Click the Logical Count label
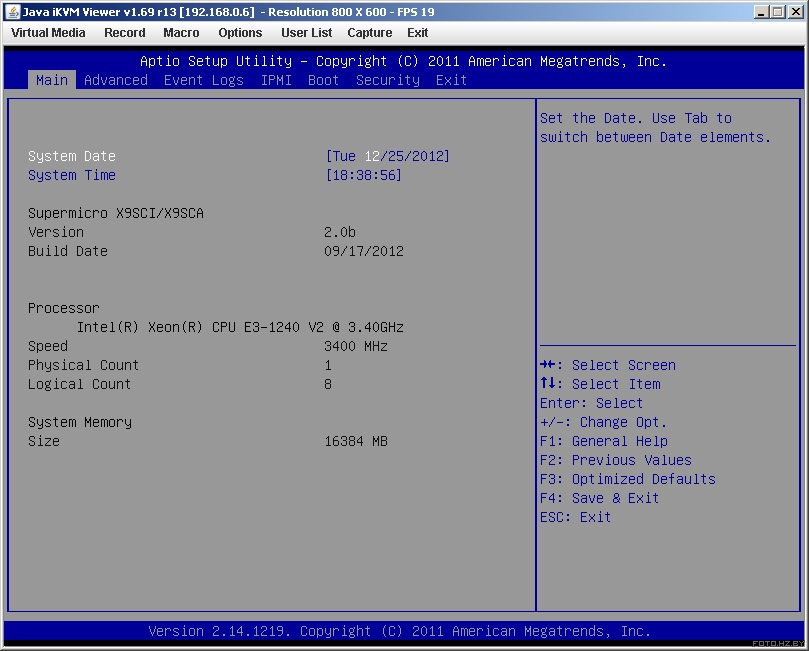Image resolution: width=809 pixels, height=651 pixels. pyautogui.click(x=79, y=384)
